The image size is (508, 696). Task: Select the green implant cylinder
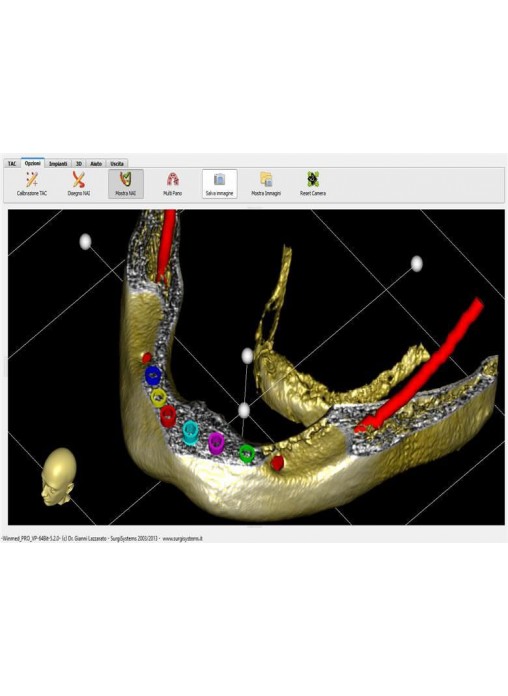247,453
